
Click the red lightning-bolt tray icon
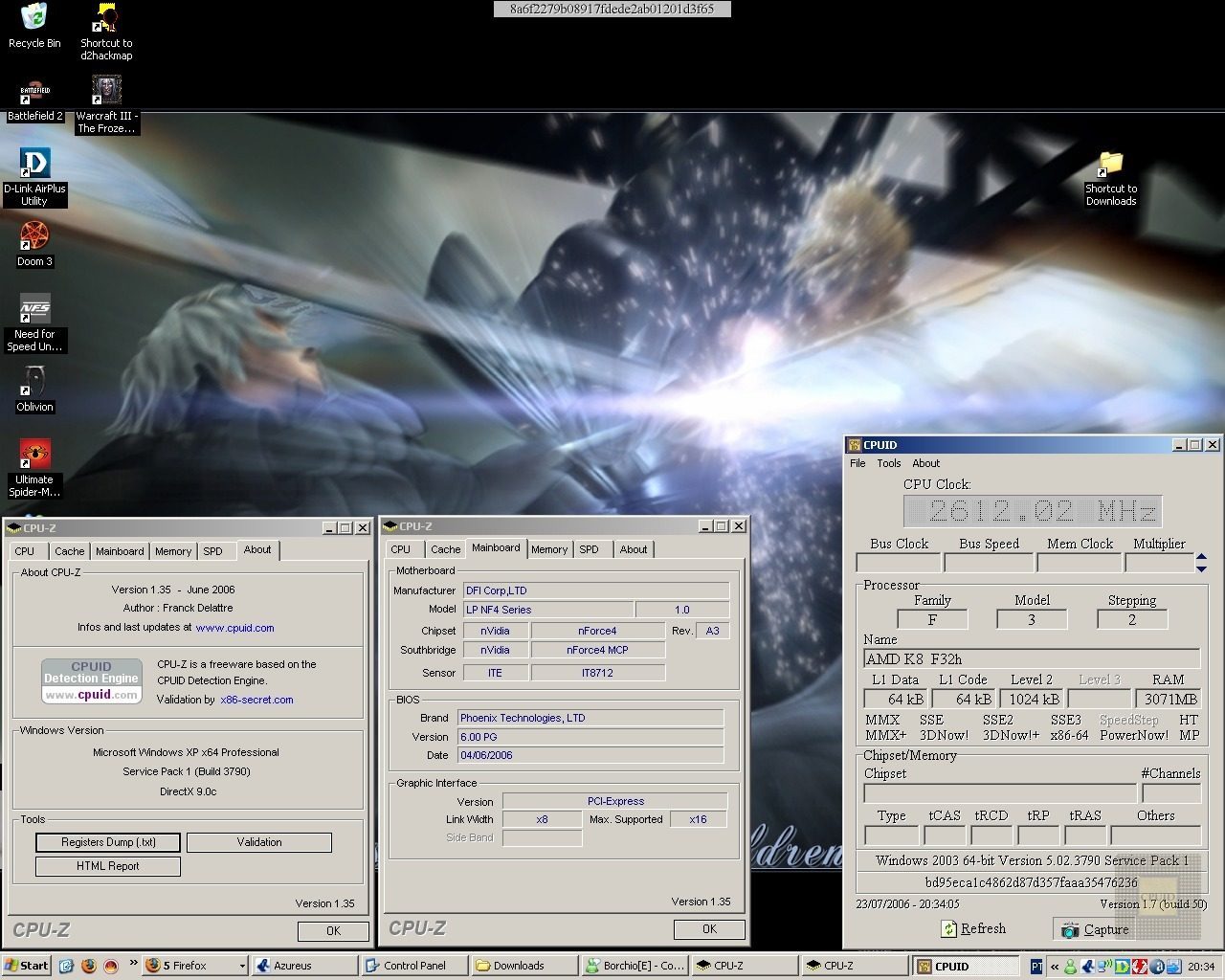pos(1142,967)
